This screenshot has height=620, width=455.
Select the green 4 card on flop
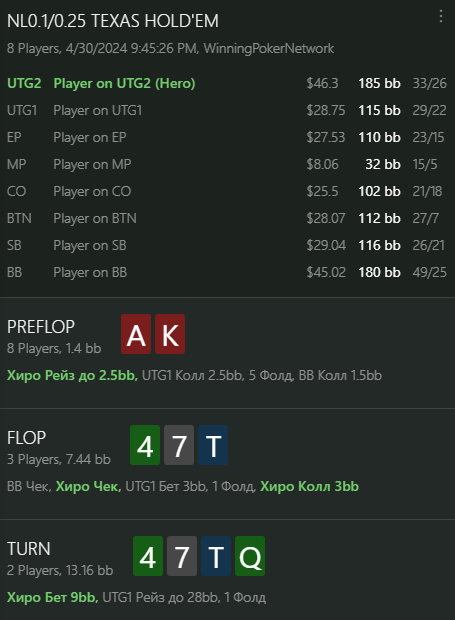point(145,445)
